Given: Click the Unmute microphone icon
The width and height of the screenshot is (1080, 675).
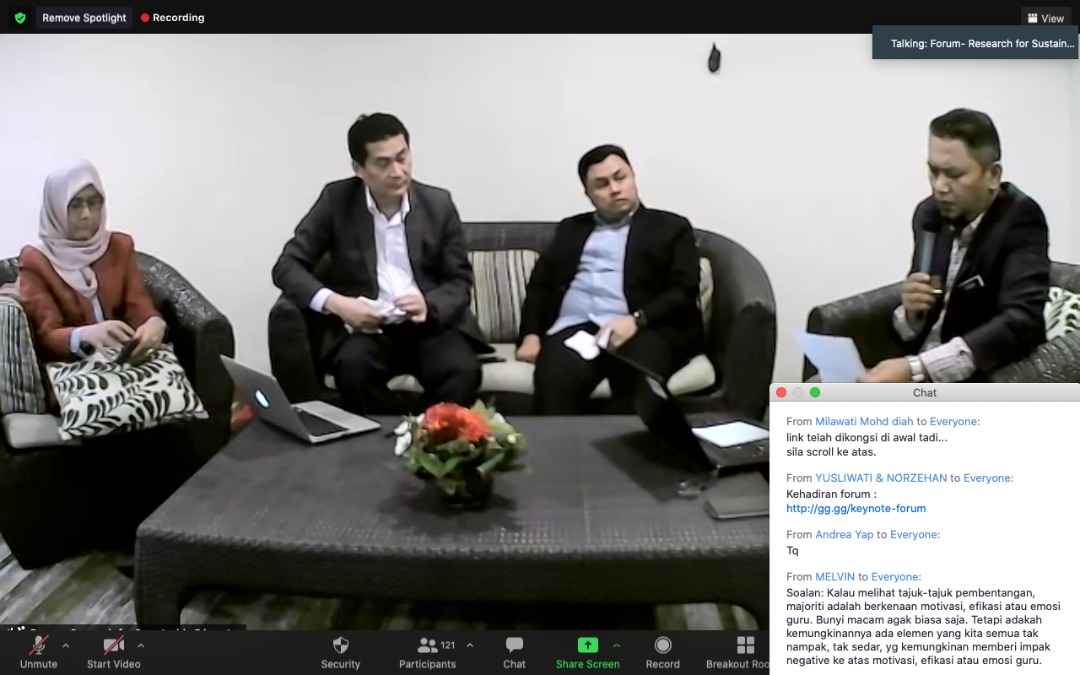Looking at the screenshot, I should (x=38, y=645).
